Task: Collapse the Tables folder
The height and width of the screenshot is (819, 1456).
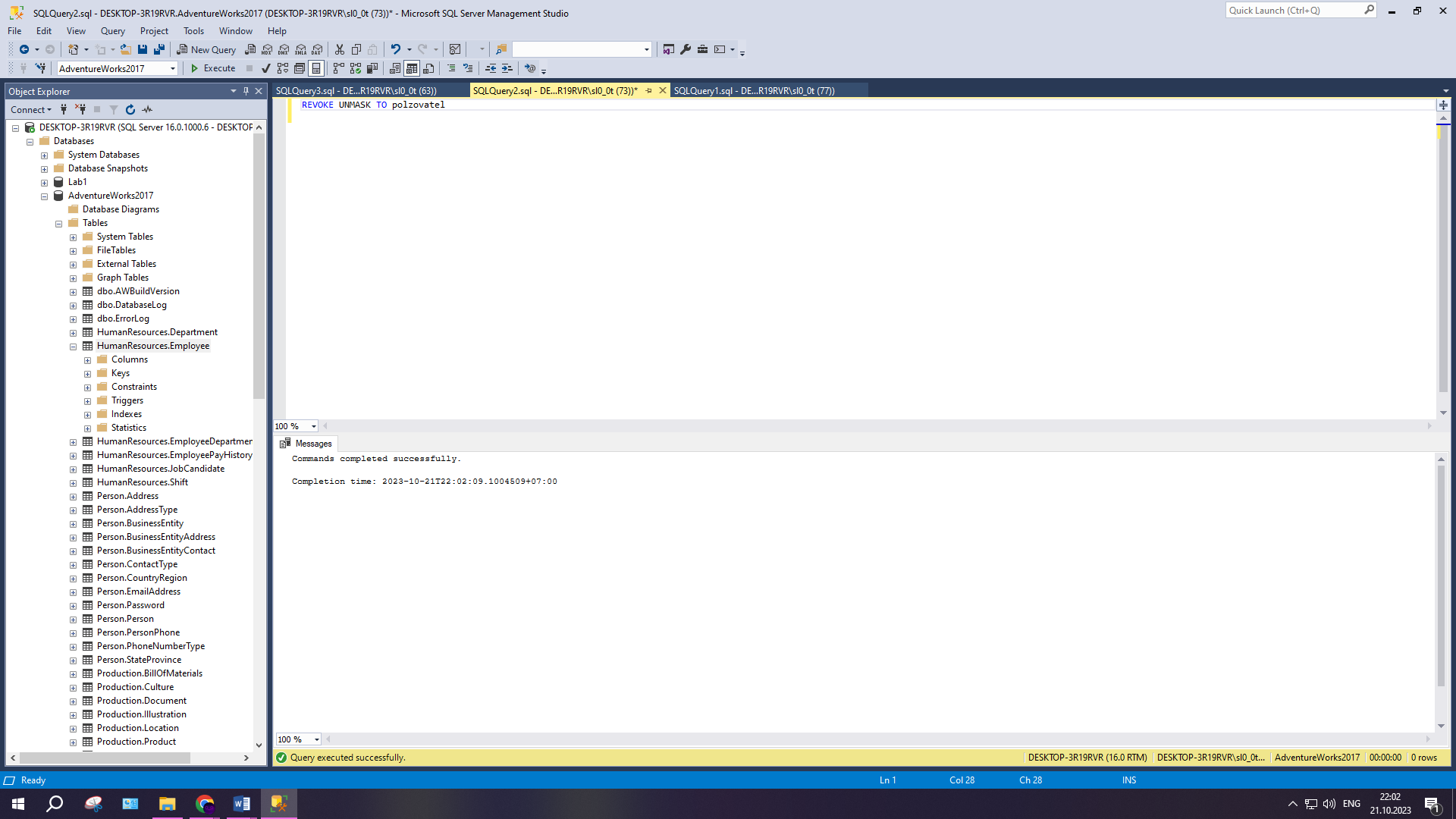Action: [x=59, y=224]
